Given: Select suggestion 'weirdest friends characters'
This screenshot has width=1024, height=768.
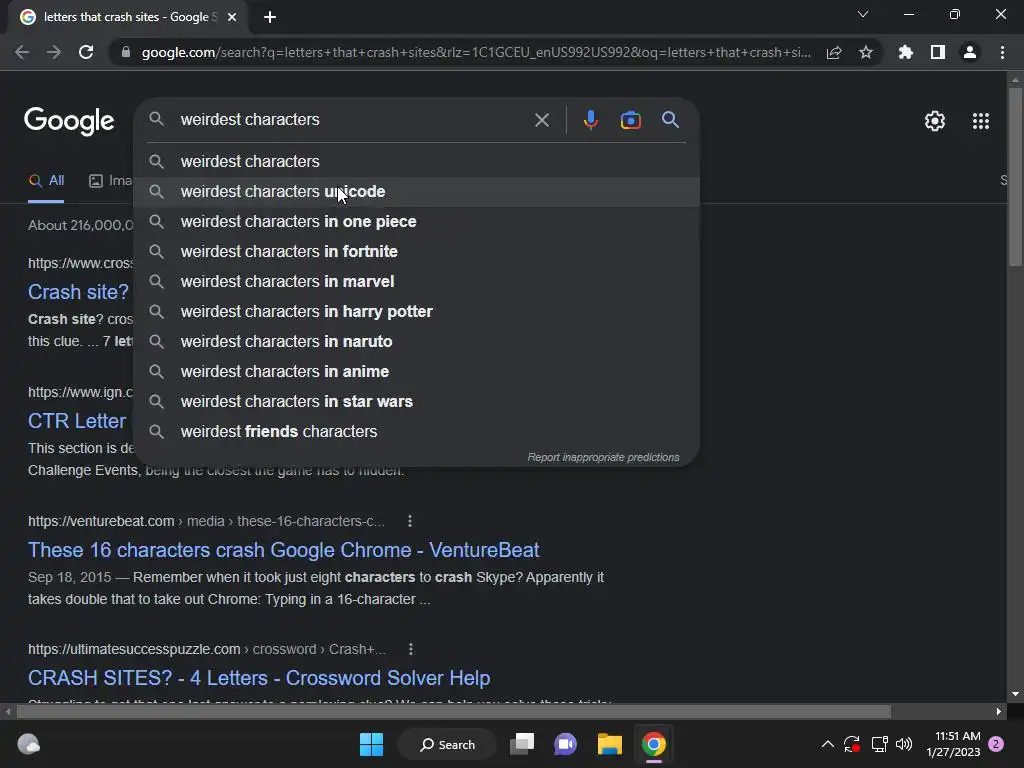Looking at the screenshot, I should [x=417, y=432].
